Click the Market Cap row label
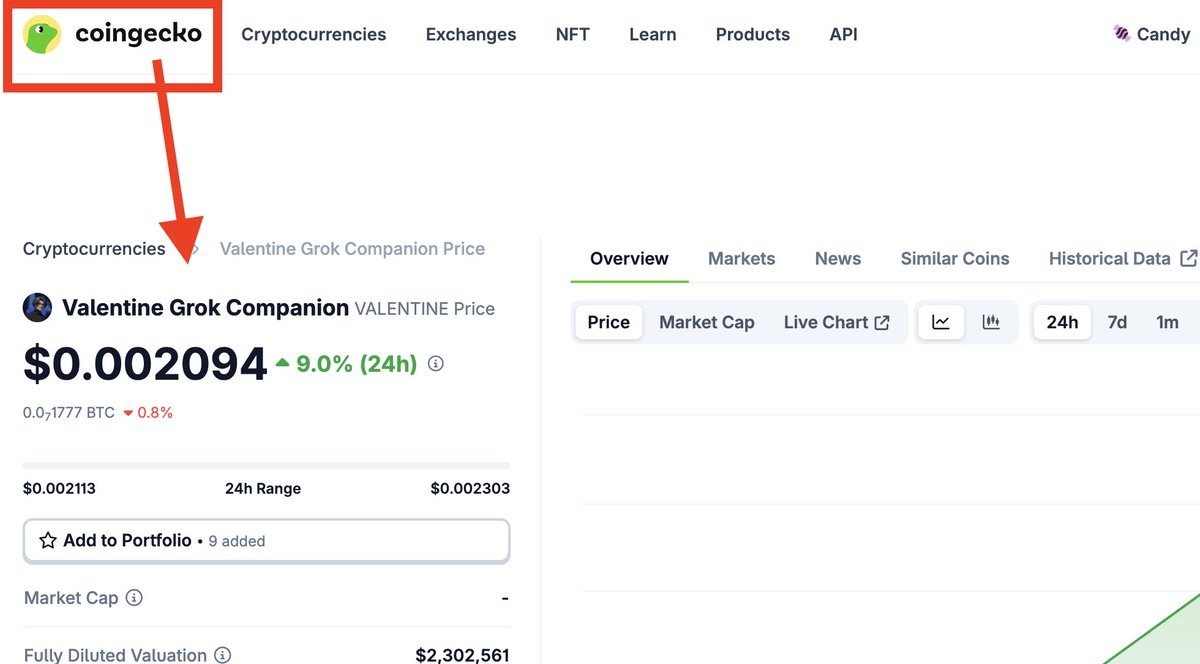 (x=71, y=598)
